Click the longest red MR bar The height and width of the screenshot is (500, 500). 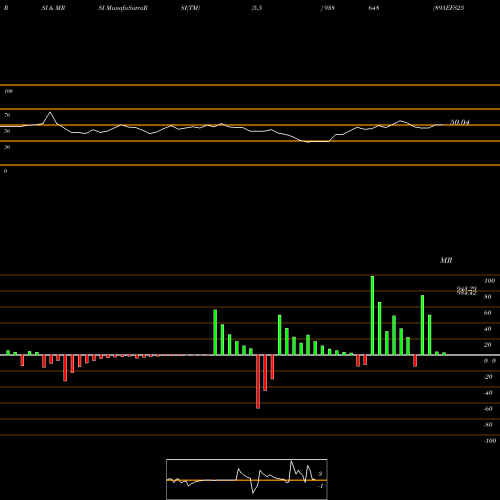258,382
